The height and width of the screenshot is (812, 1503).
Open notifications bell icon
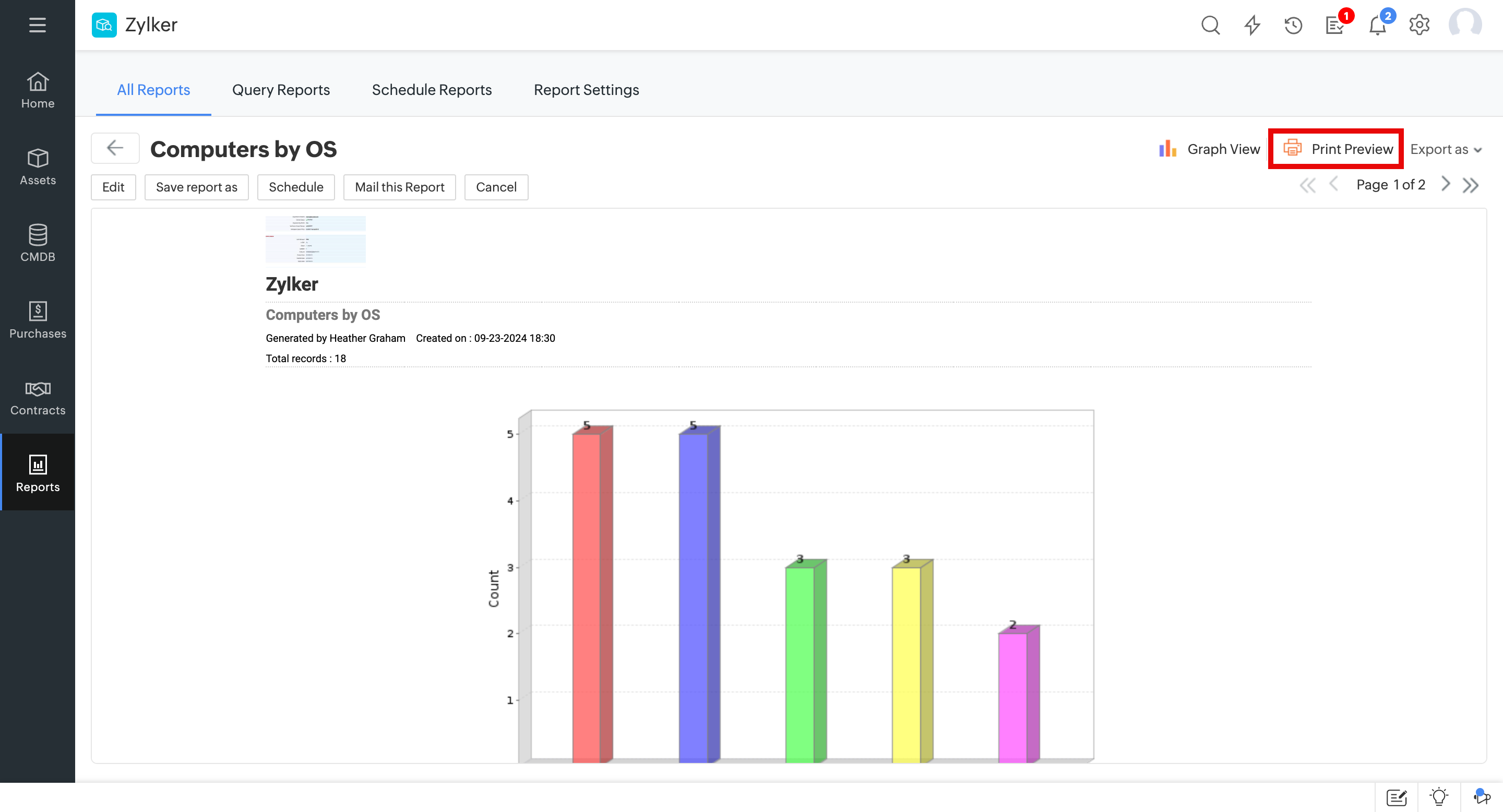[x=1377, y=25]
